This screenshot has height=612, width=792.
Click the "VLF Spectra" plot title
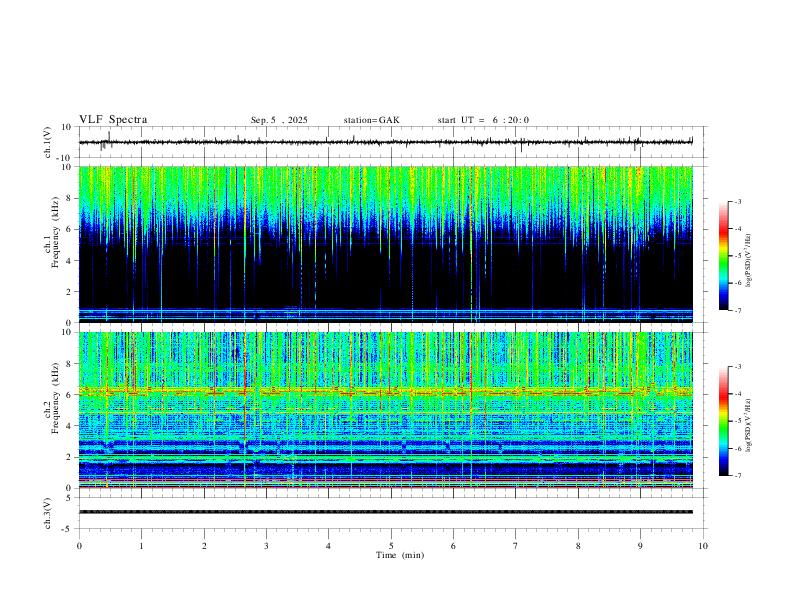(x=113, y=120)
